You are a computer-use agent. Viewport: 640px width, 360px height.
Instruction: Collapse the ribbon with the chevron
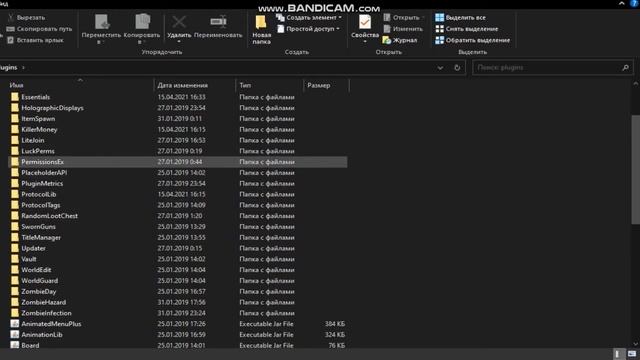click(x=621, y=3)
